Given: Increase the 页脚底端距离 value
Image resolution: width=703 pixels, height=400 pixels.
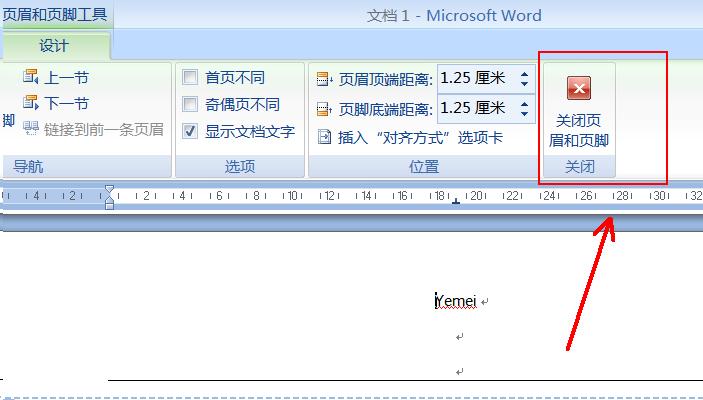Looking at the screenshot, I should coord(525,104).
